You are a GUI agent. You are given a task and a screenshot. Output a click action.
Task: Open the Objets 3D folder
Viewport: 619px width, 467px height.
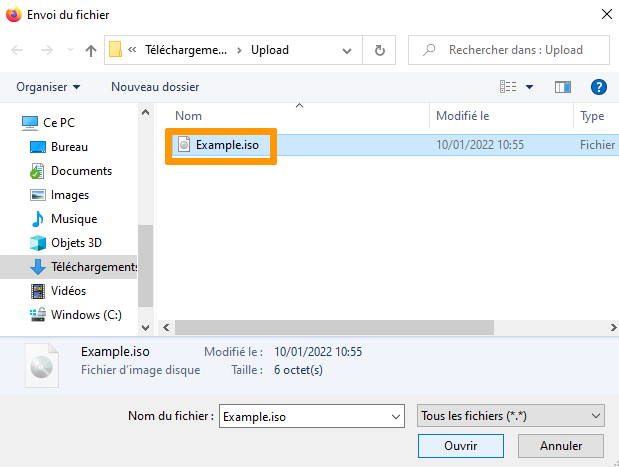click(x=76, y=243)
